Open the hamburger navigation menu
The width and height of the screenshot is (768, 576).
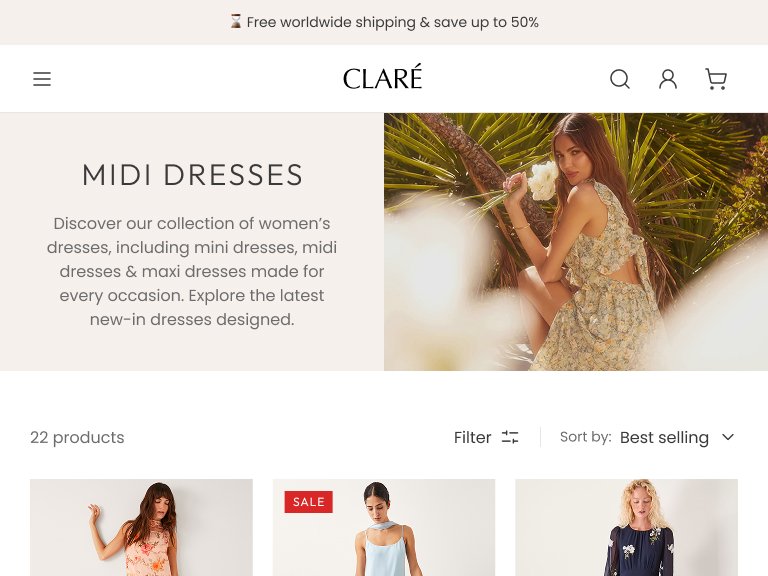coord(42,79)
